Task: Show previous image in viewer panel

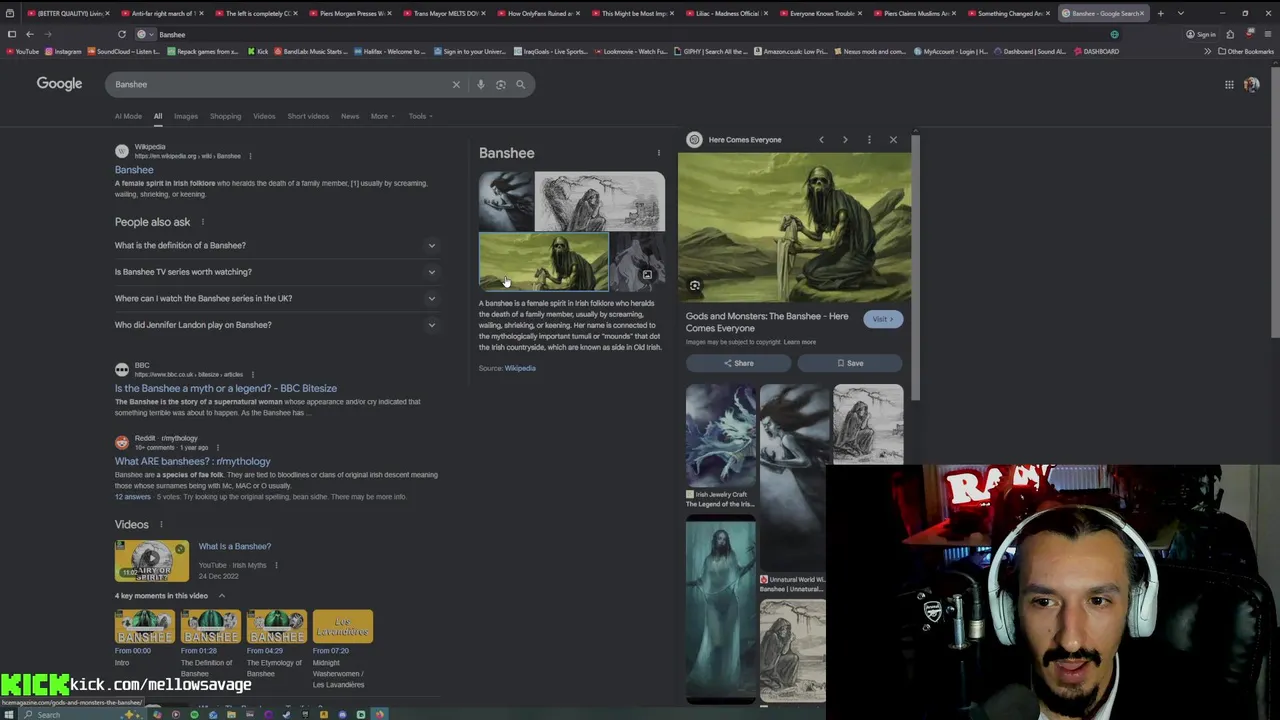Action: coord(821,140)
